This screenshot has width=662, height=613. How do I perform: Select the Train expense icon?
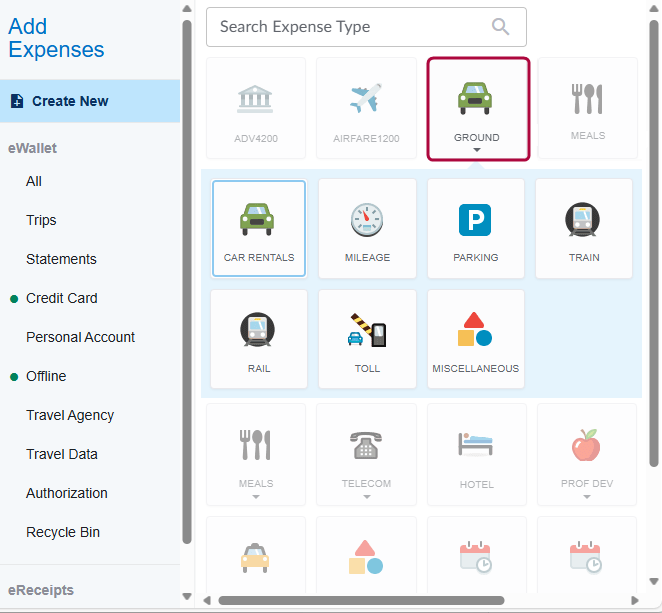click(583, 219)
